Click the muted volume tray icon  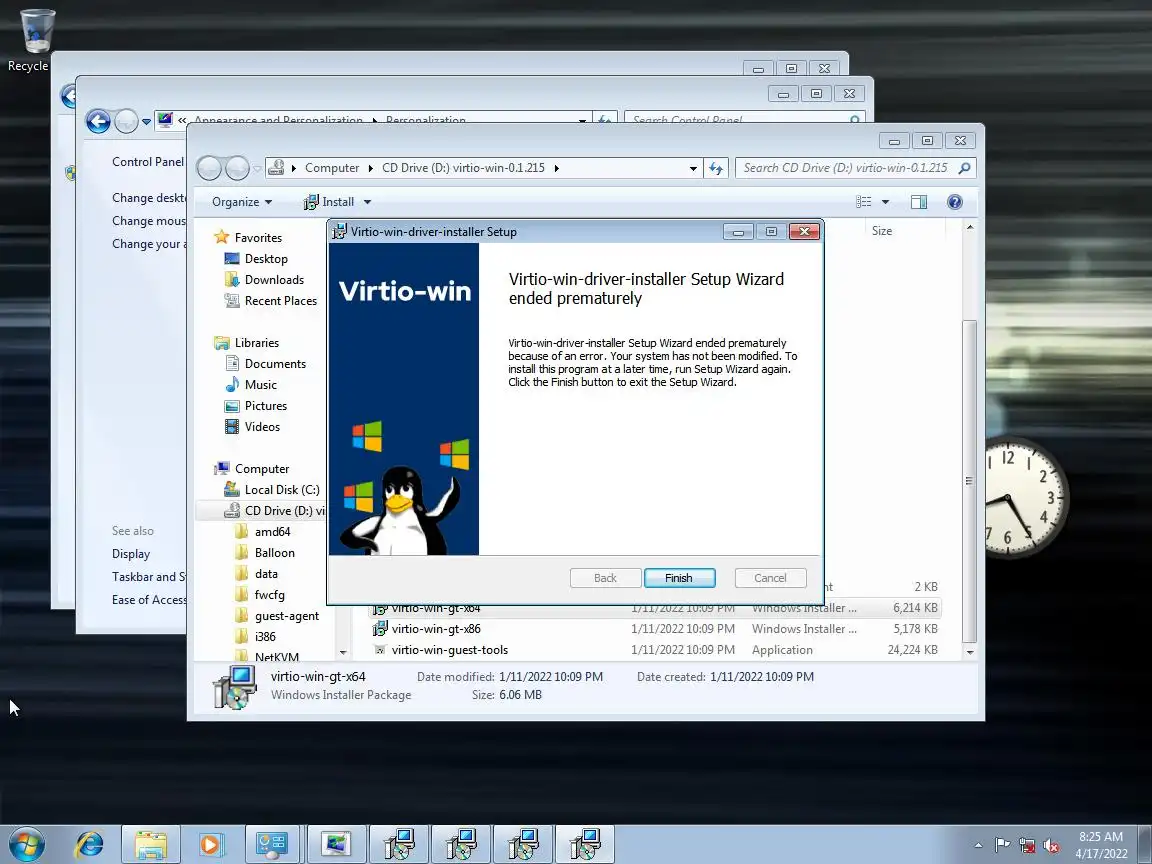(1051, 846)
